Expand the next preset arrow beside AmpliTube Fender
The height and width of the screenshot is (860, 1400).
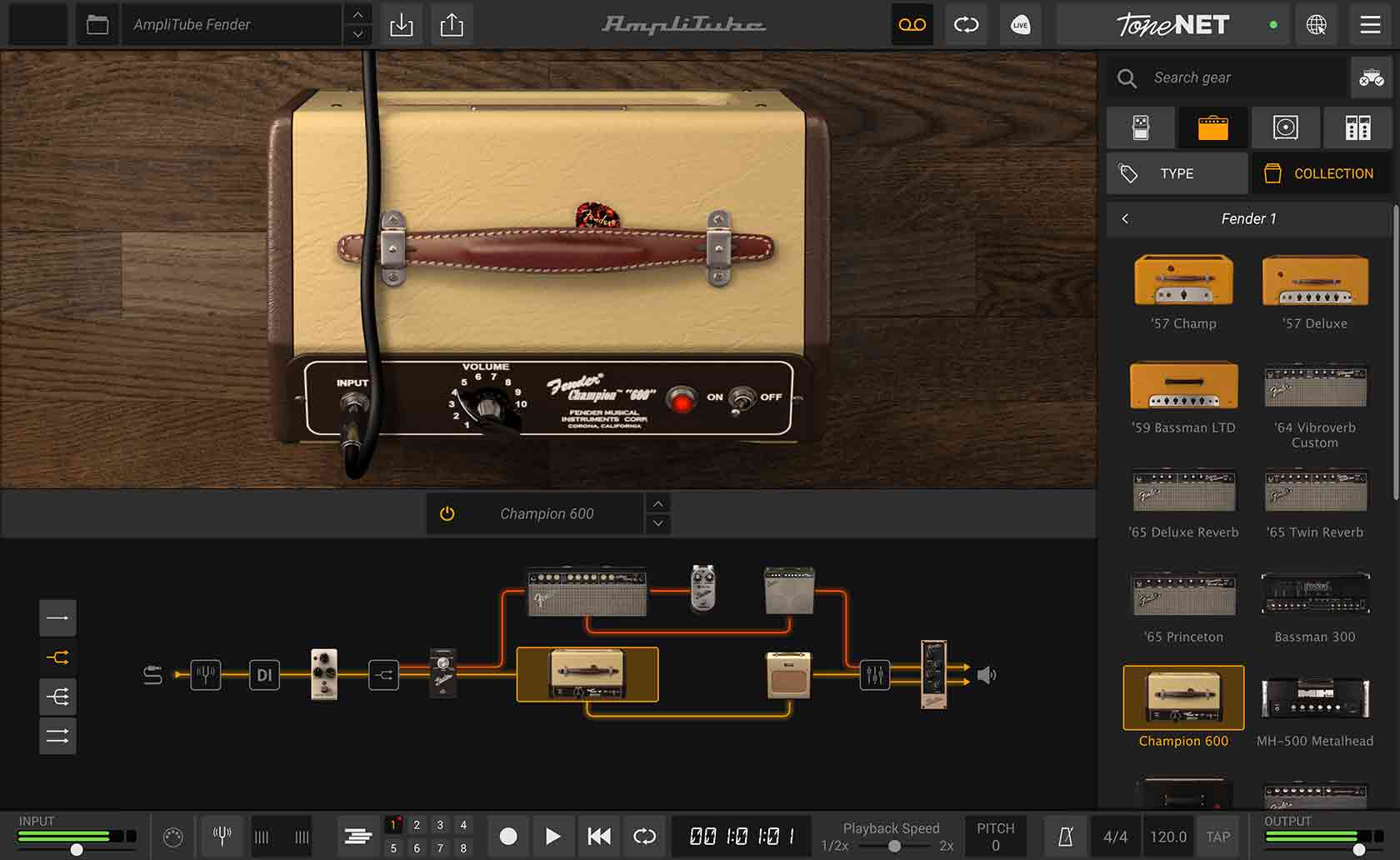click(357, 35)
